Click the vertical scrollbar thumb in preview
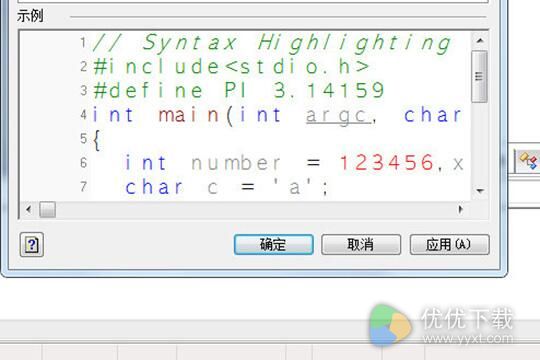 pos(479,76)
